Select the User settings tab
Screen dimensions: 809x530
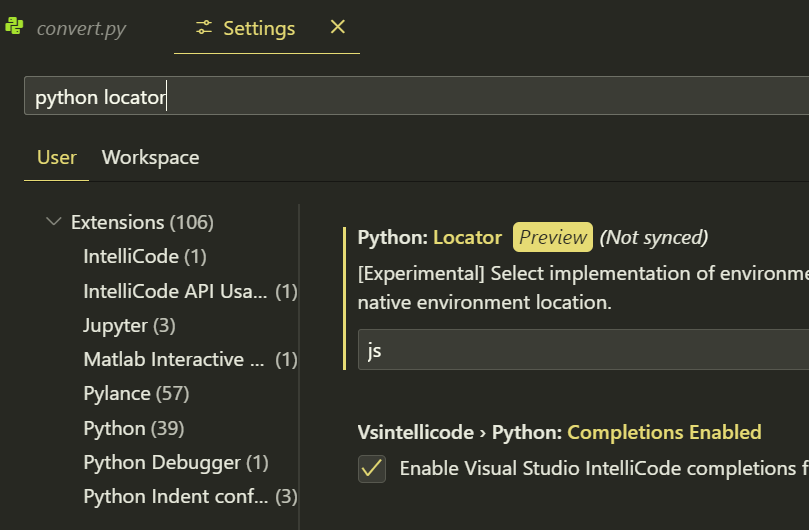click(x=56, y=157)
